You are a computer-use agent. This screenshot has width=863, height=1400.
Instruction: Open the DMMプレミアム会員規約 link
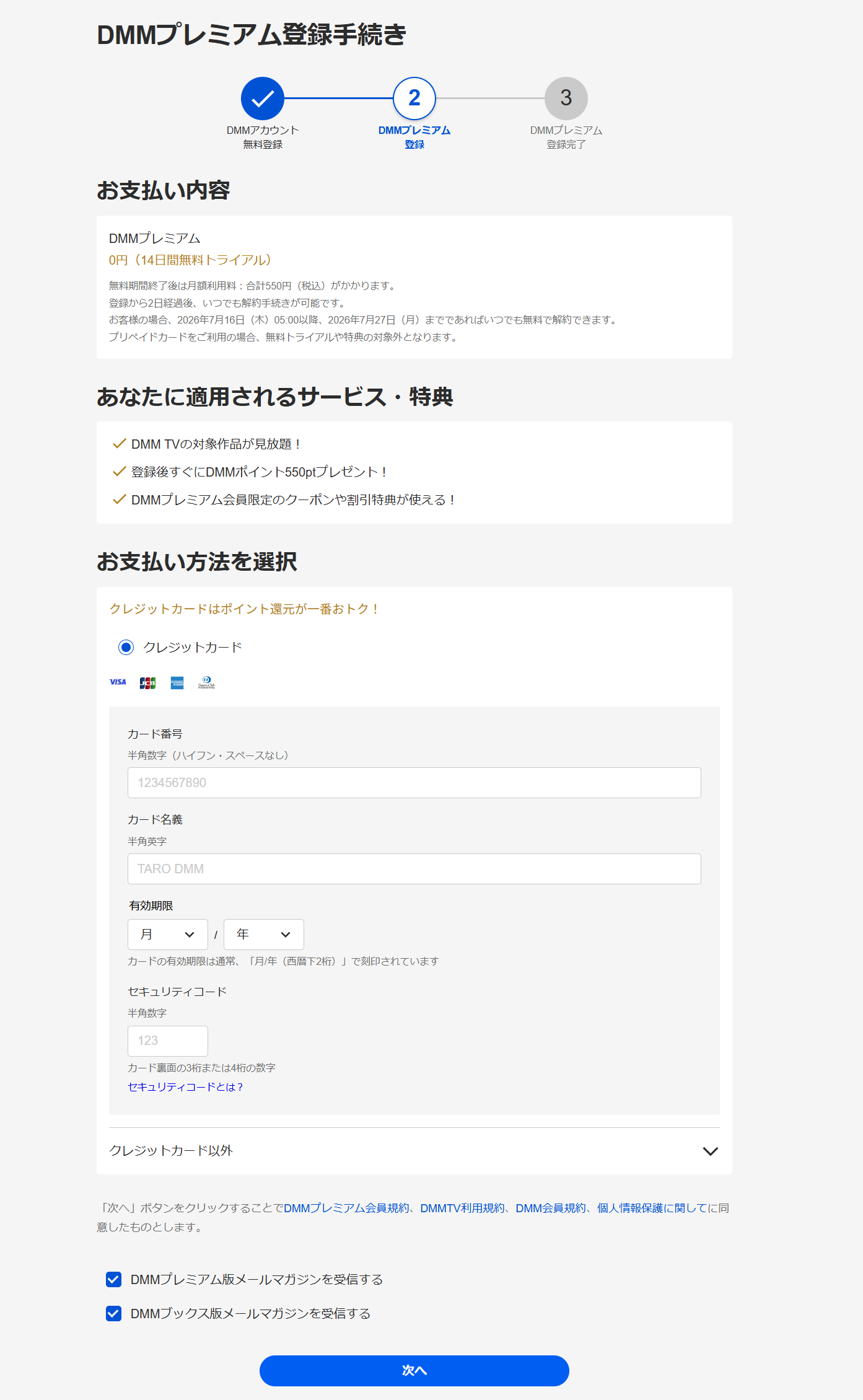coord(346,1208)
